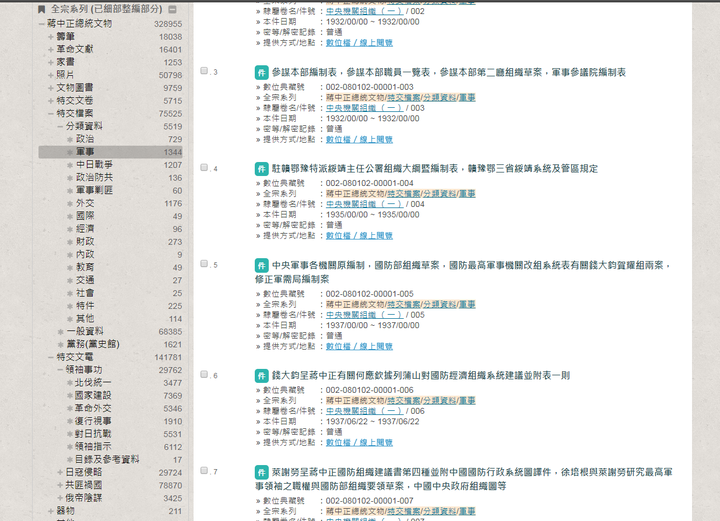This screenshot has width=720, height=521.
Task: Collapse the 分類資料 tree node
Action: point(60,126)
